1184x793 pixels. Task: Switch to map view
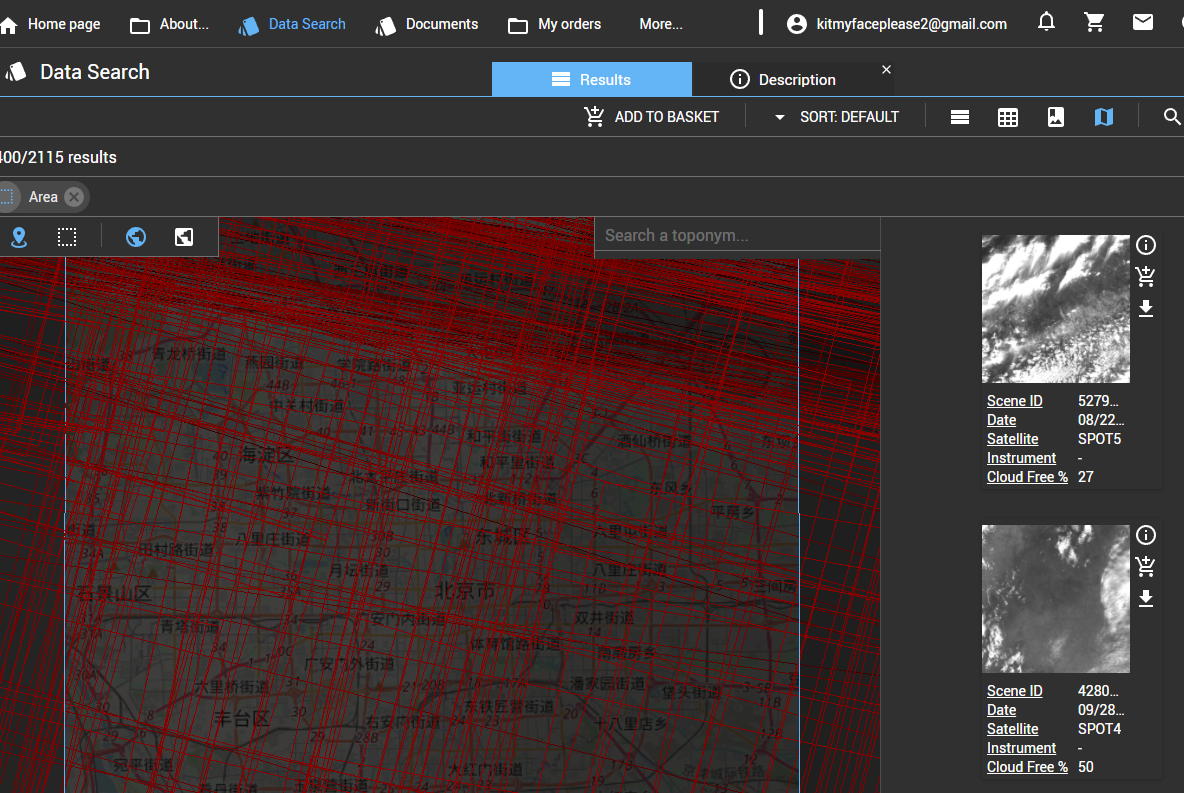1104,117
